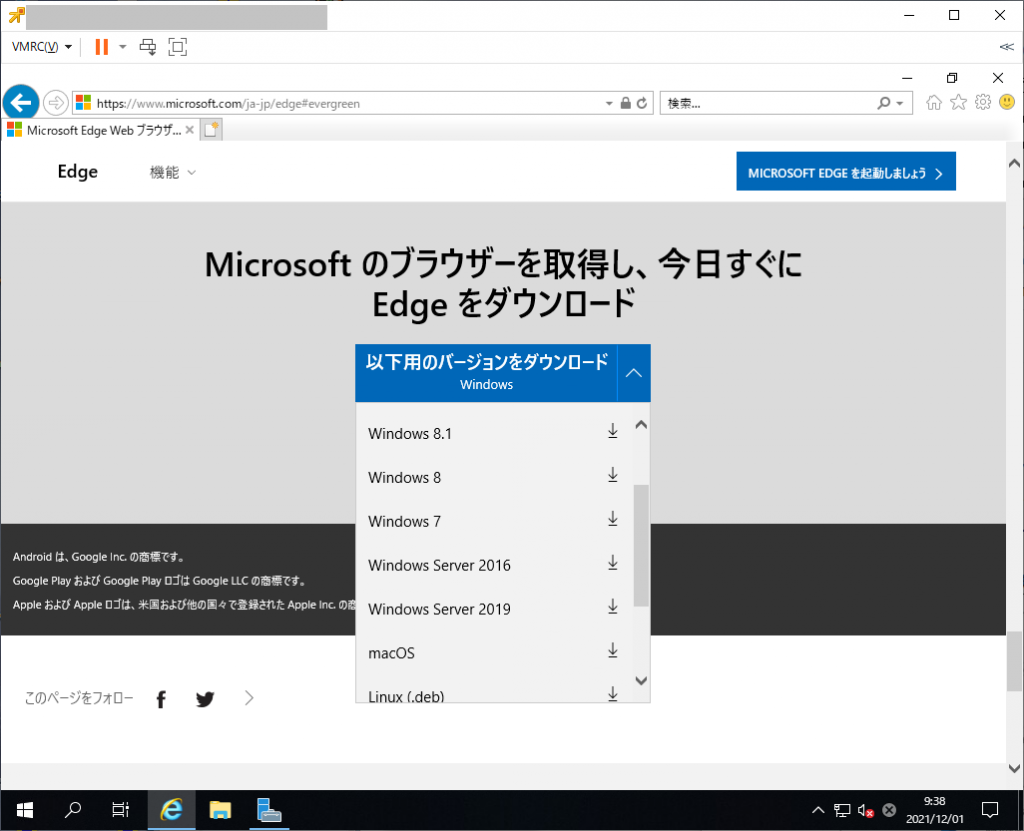Click the version list scrollbar thumb
Image resolution: width=1024 pixels, height=831 pixels.
(x=641, y=546)
